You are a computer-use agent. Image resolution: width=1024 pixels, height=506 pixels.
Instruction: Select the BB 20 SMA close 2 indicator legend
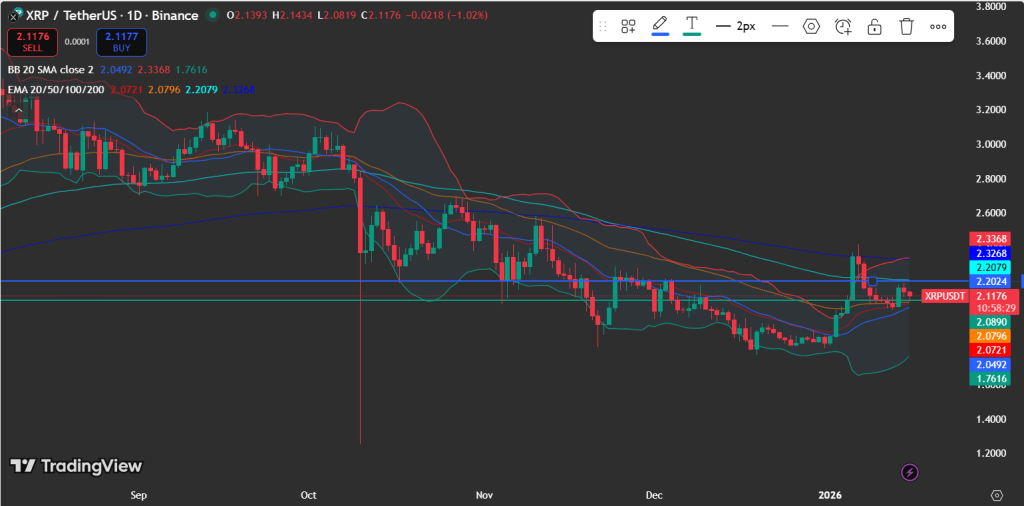click(x=51, y=70)
